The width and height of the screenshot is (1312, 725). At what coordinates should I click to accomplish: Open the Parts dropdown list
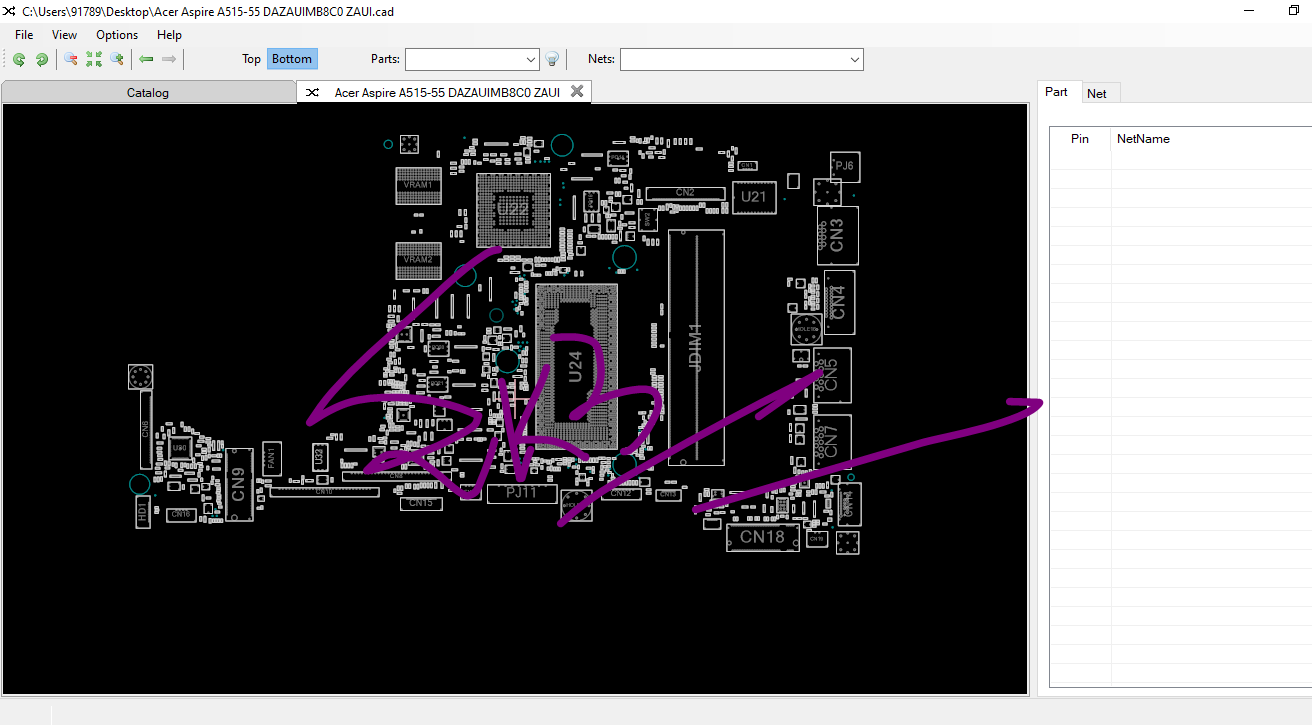531,60
